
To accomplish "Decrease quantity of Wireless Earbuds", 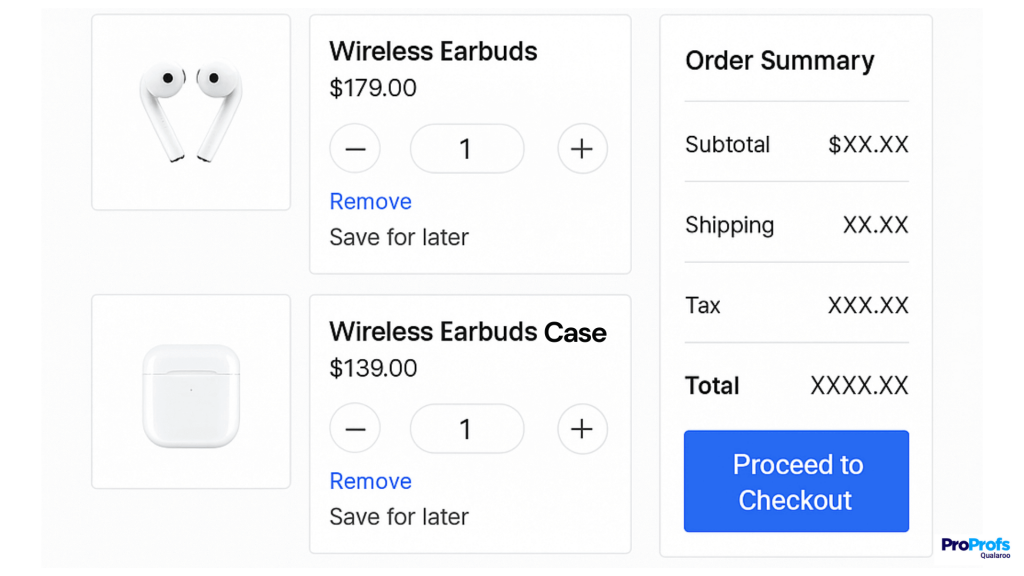I will tap(355, 149).
